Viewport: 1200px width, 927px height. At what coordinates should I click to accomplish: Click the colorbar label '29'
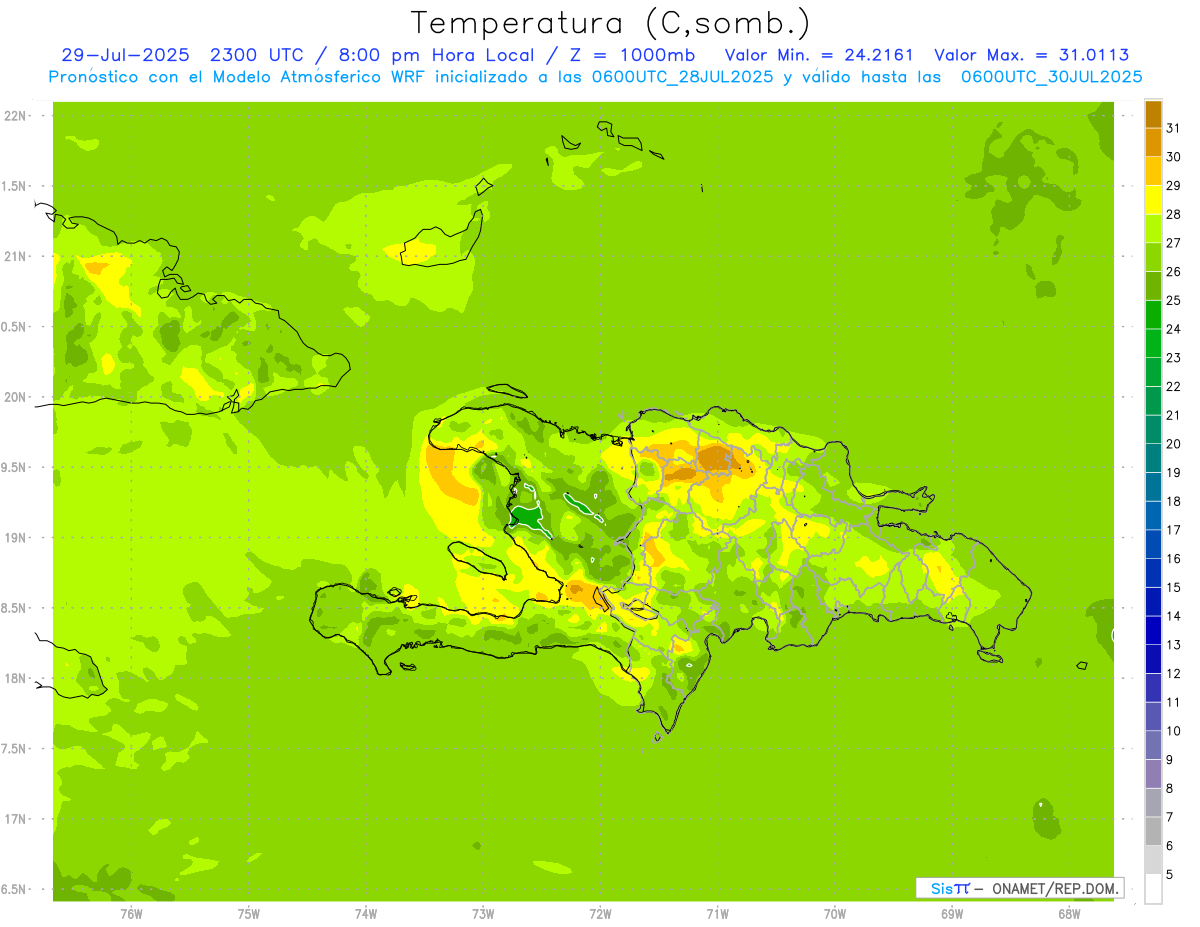point(1173,185)
